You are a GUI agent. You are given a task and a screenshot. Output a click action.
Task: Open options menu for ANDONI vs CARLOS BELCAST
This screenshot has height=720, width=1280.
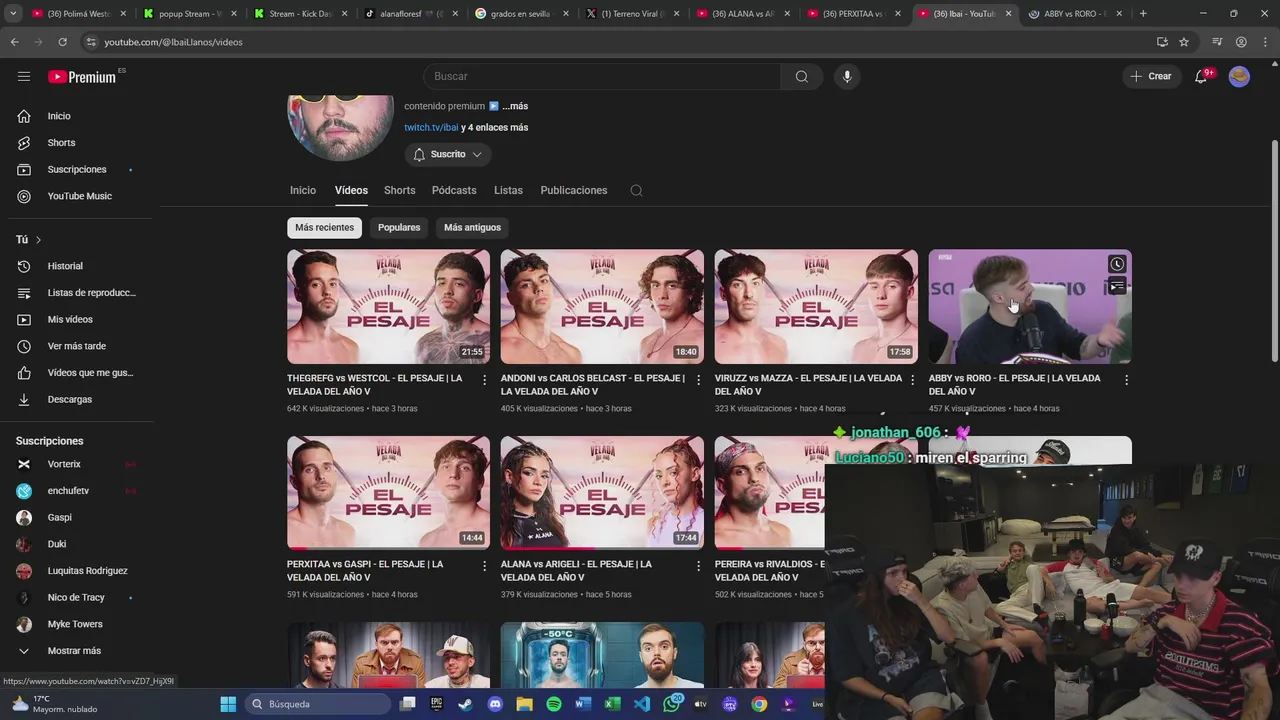click(699, 380)
